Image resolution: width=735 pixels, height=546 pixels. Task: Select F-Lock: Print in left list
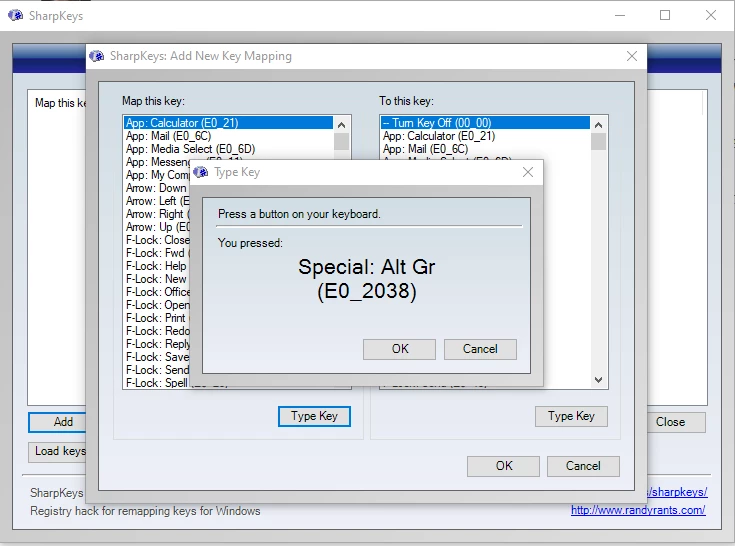click(157, 318)
